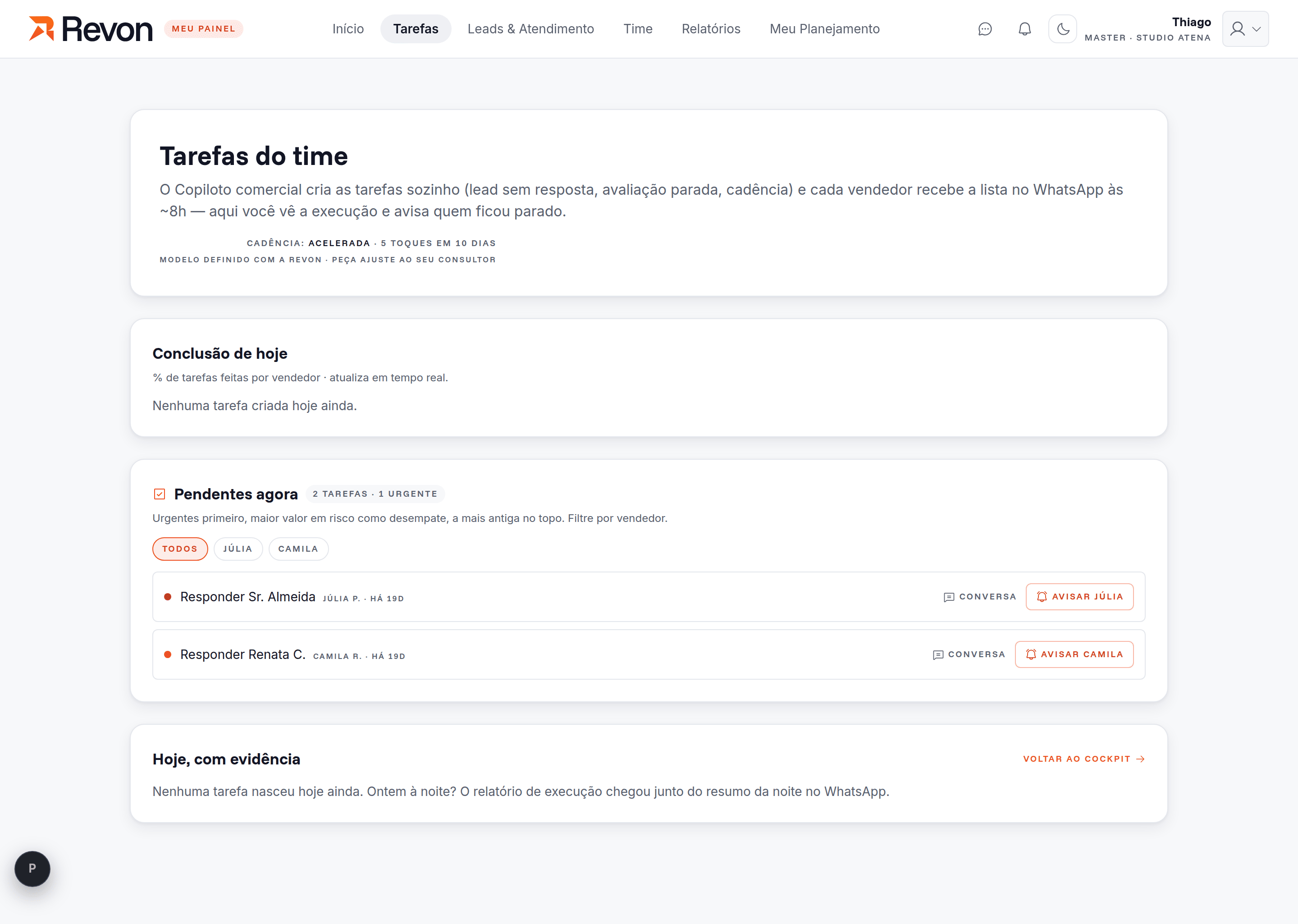The width and height of the screenshot is (1298, 924).
Task: Click the Pendentes agora checkbox icon
Action: (159, 494)
